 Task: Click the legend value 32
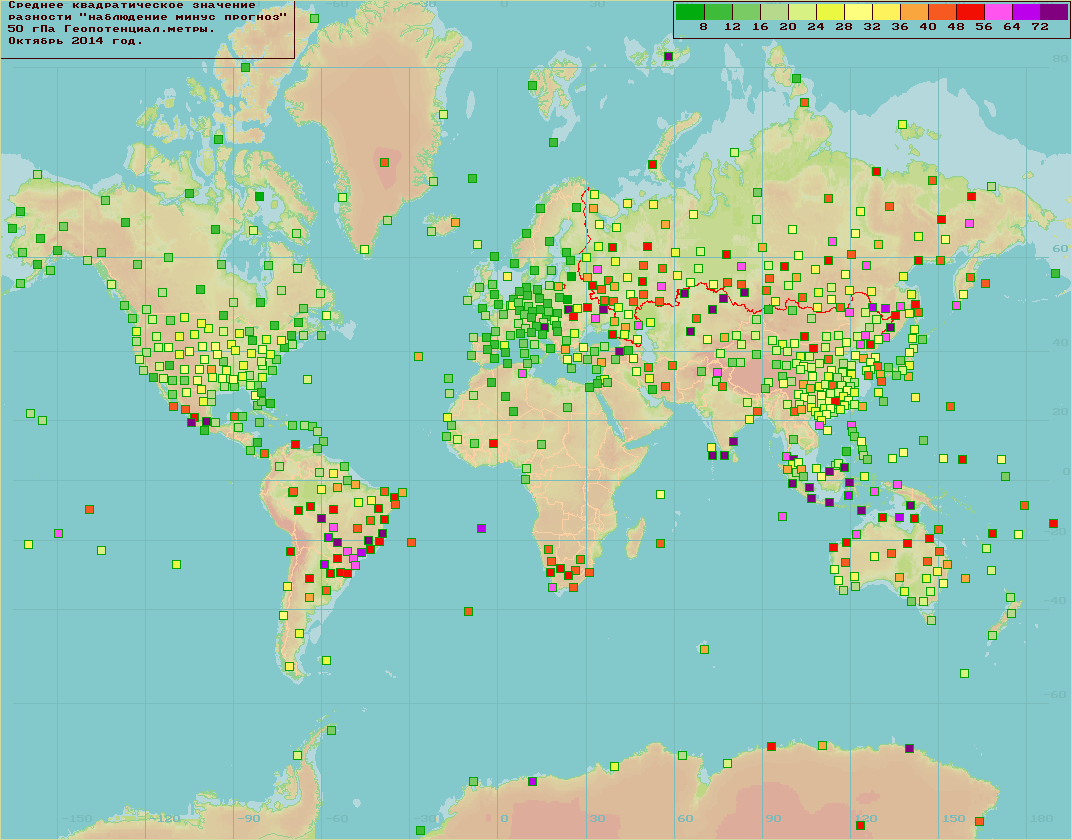point(872,27)
